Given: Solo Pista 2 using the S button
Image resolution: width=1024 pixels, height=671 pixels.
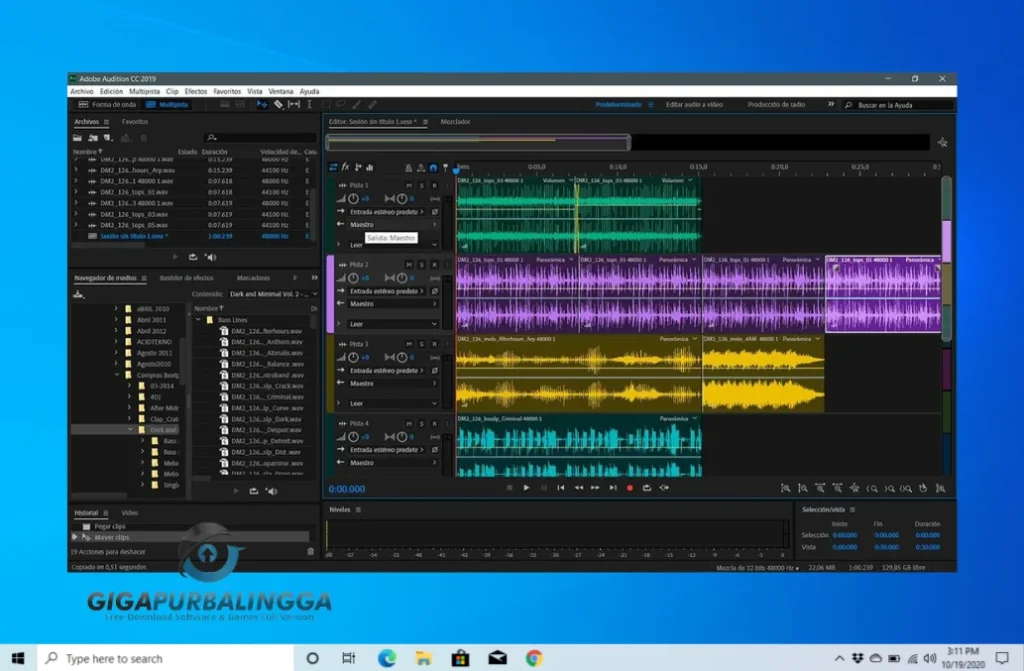Looking at the screenshot, I should [421, 264].
